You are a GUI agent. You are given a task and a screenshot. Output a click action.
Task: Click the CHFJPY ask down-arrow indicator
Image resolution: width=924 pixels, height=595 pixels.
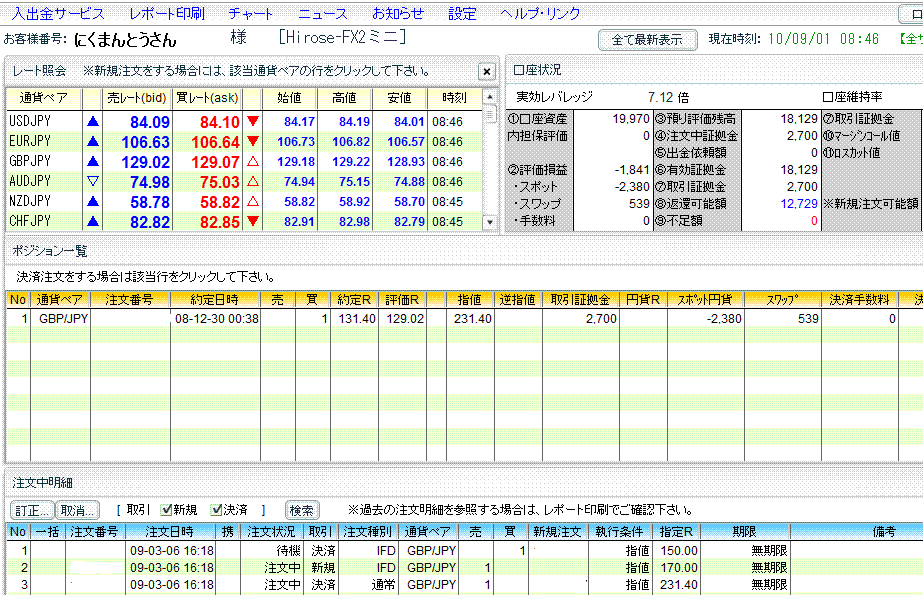pos(253,222)
